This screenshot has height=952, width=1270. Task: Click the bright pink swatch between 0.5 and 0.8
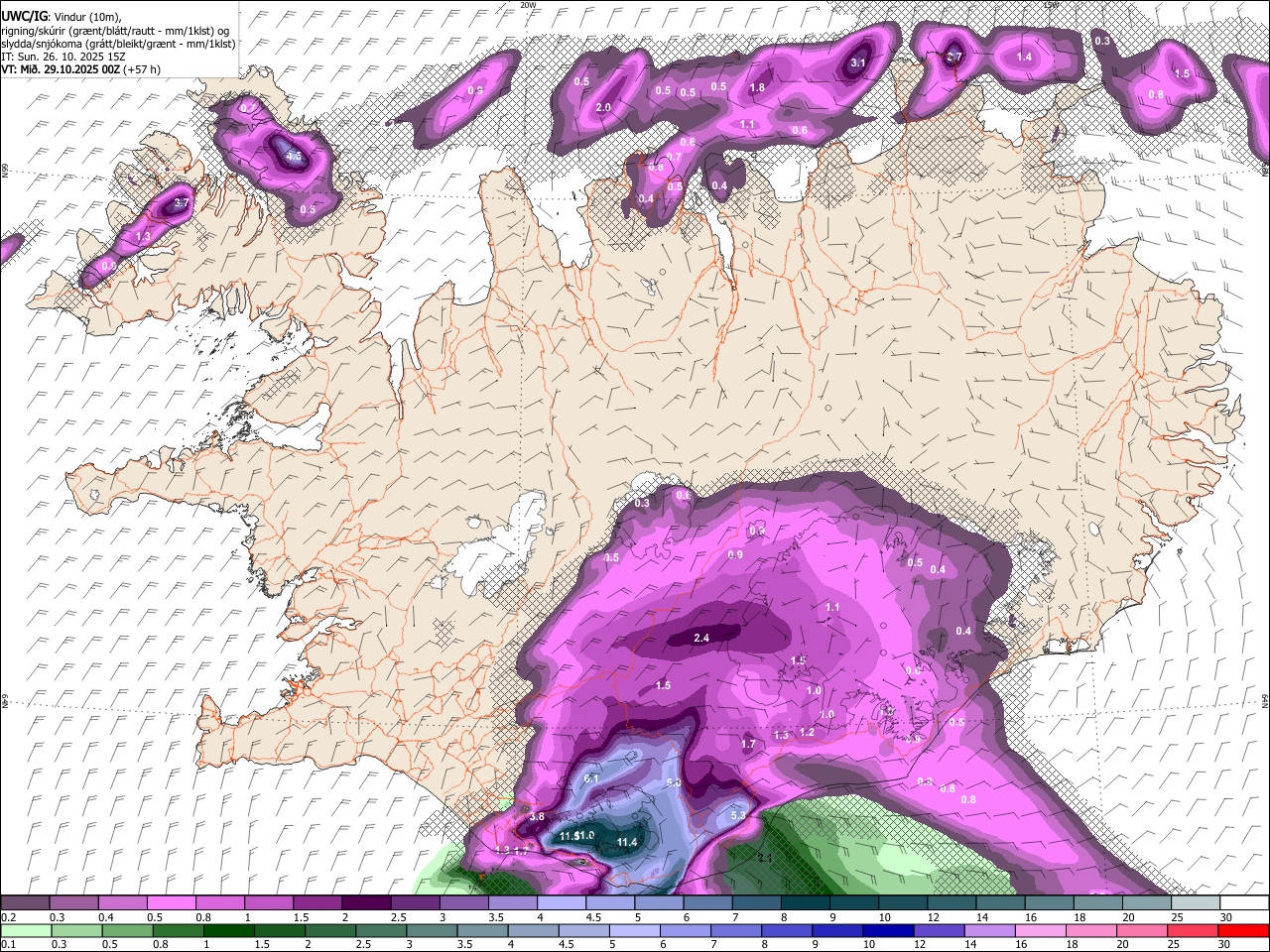[171, 902]
